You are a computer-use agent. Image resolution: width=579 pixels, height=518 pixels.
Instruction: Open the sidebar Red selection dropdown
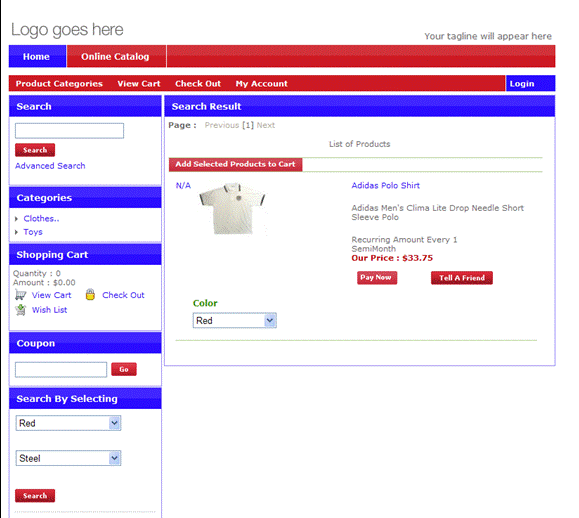[x=68, y=423]
